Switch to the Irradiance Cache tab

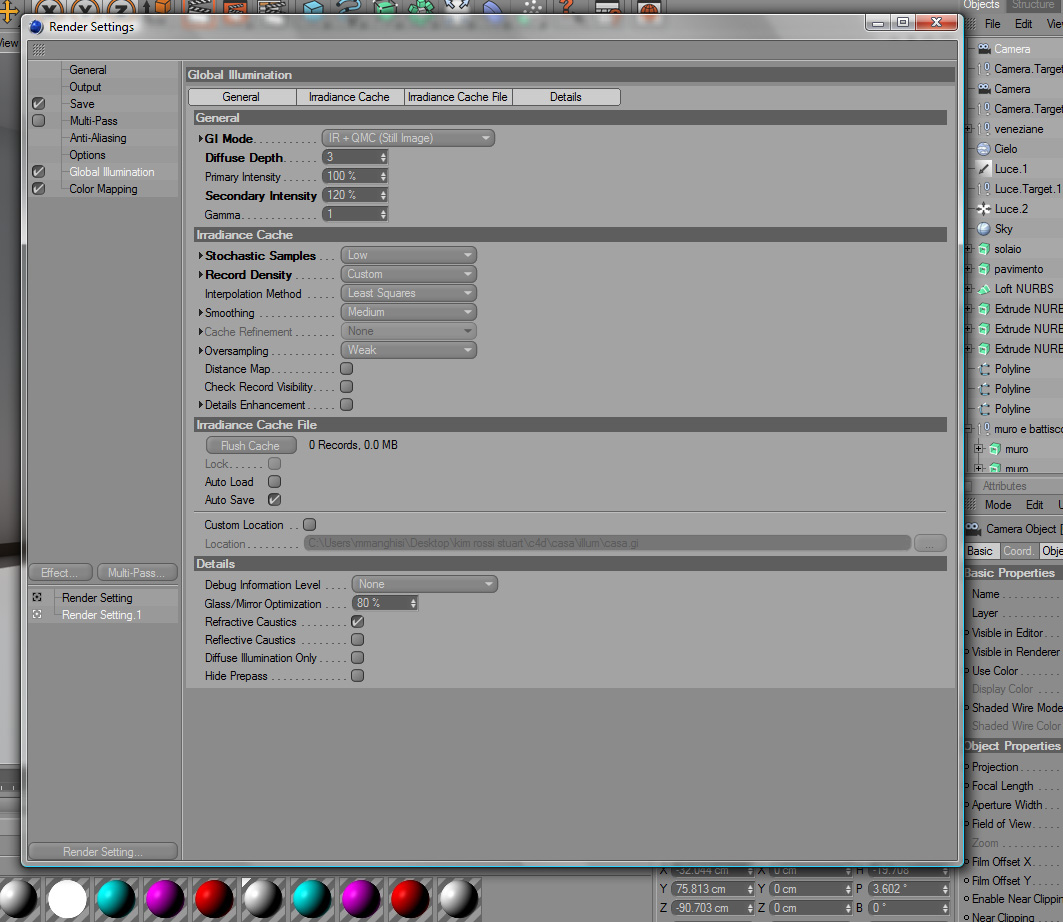[349, 97]
